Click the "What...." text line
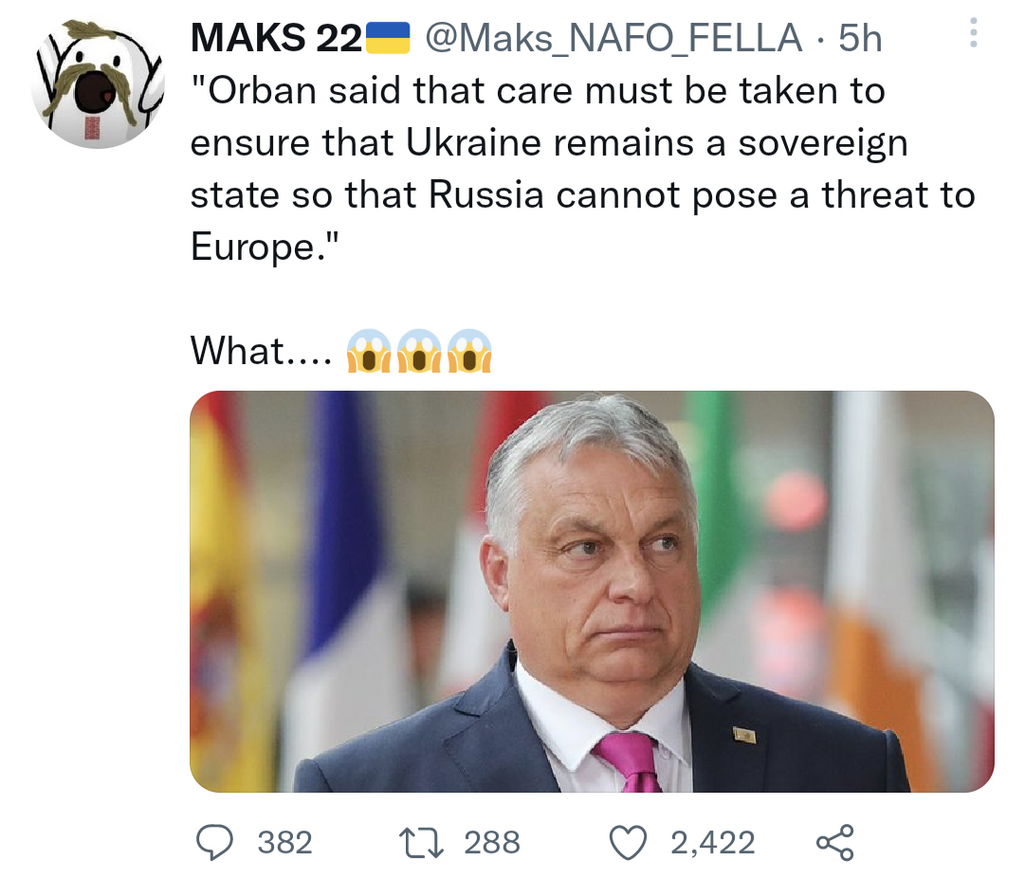 coord(260,351)
